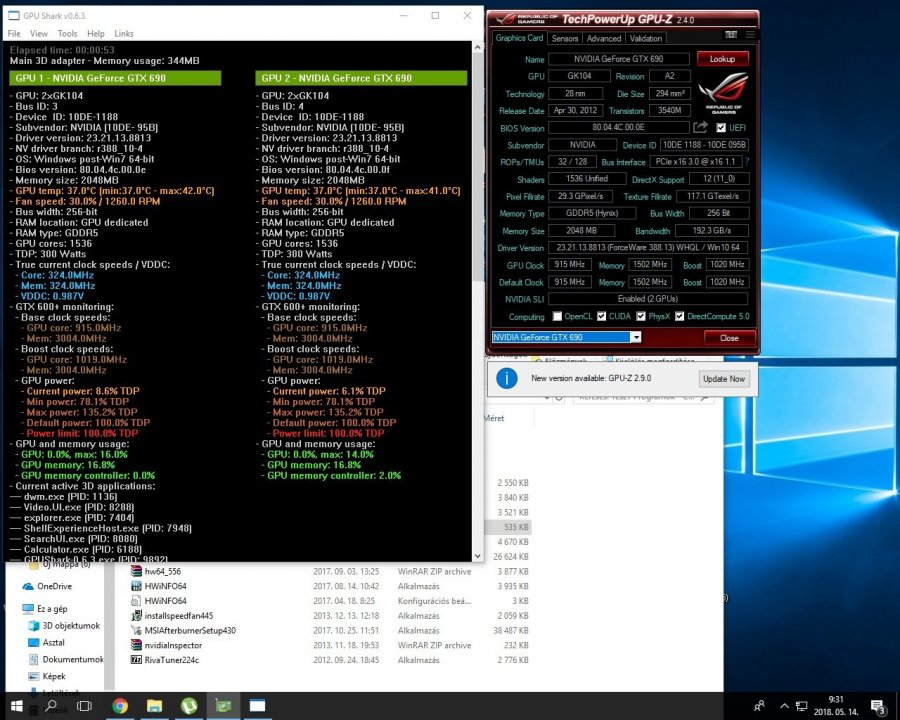Open the Links menu in GPU Shark
The width and height of the screenshot is (900, 720).
tap(124, 34)
